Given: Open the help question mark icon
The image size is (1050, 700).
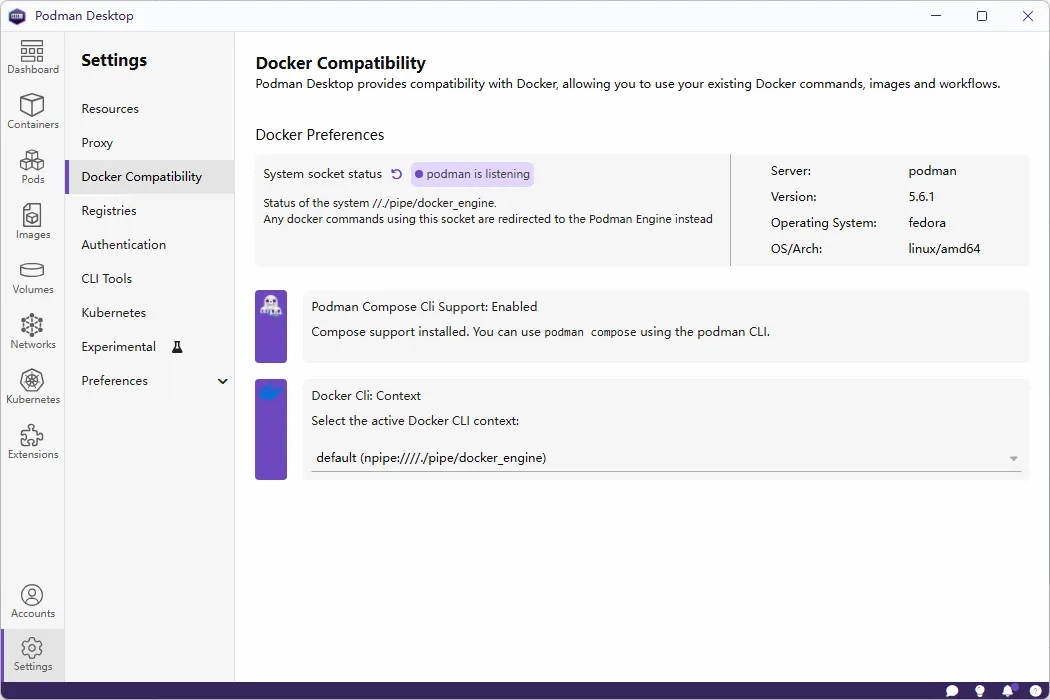Looking at the screenshot, I should pyautogui.click(x=1034, y=690).
